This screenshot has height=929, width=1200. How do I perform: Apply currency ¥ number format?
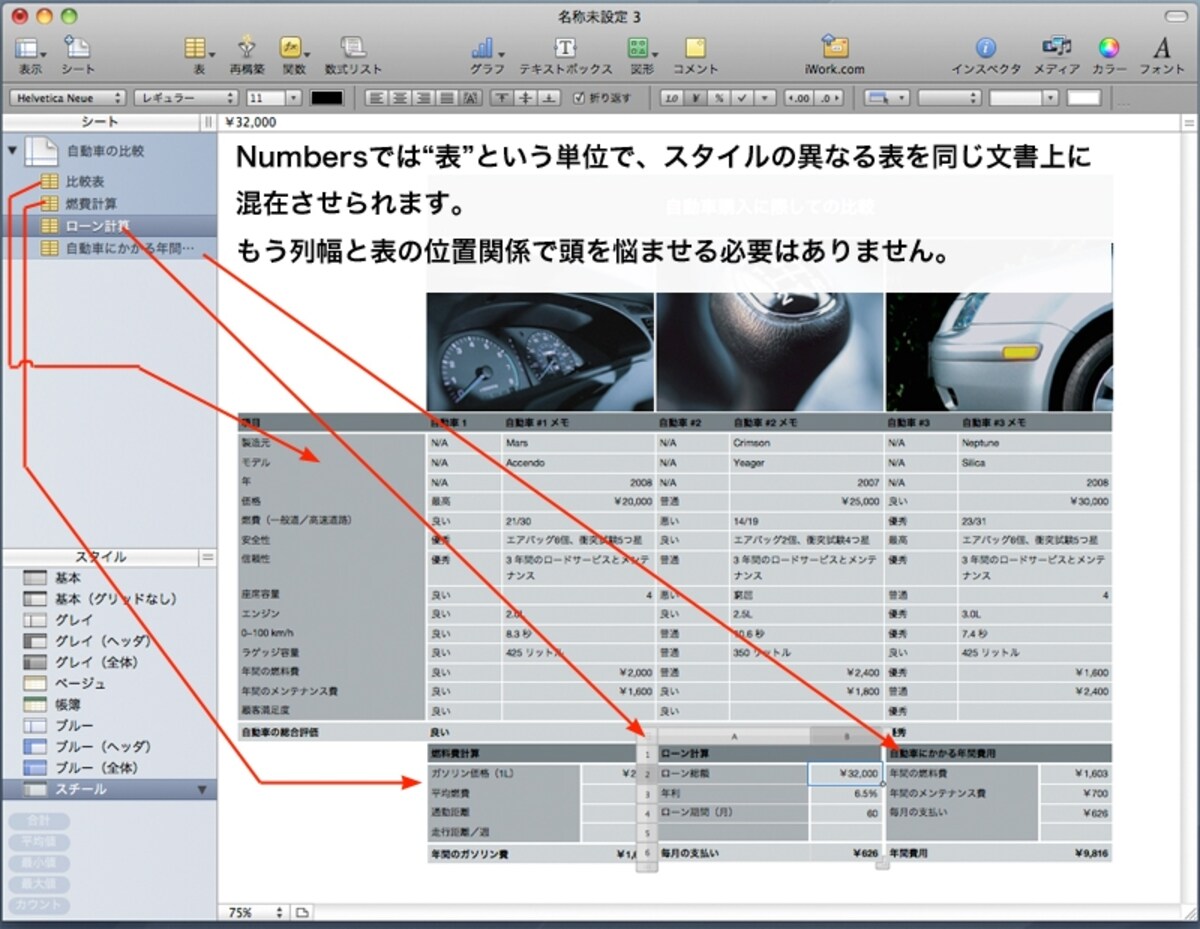[x=696, y=98]
